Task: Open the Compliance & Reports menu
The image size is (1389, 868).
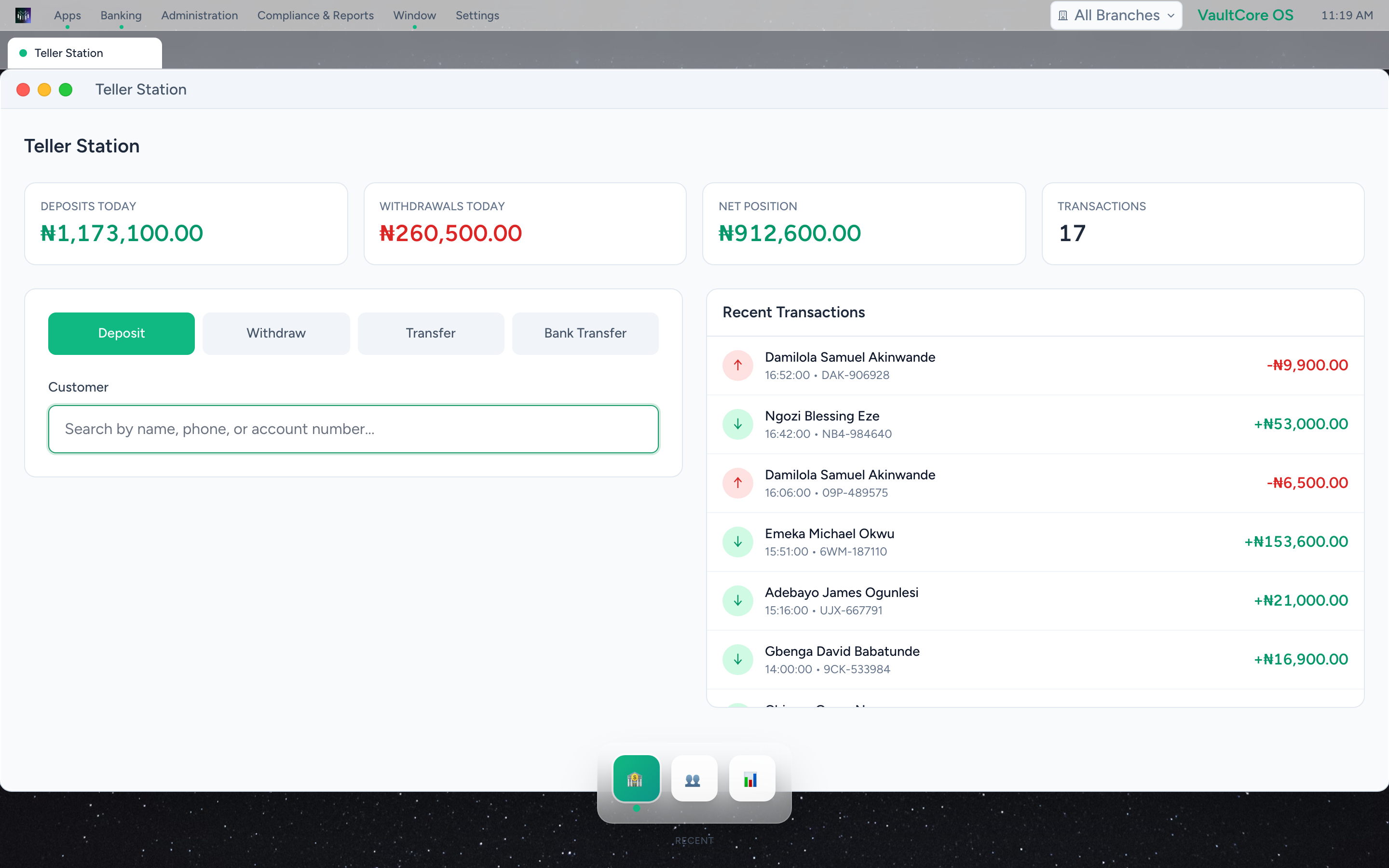Action: tap(315, 15)
